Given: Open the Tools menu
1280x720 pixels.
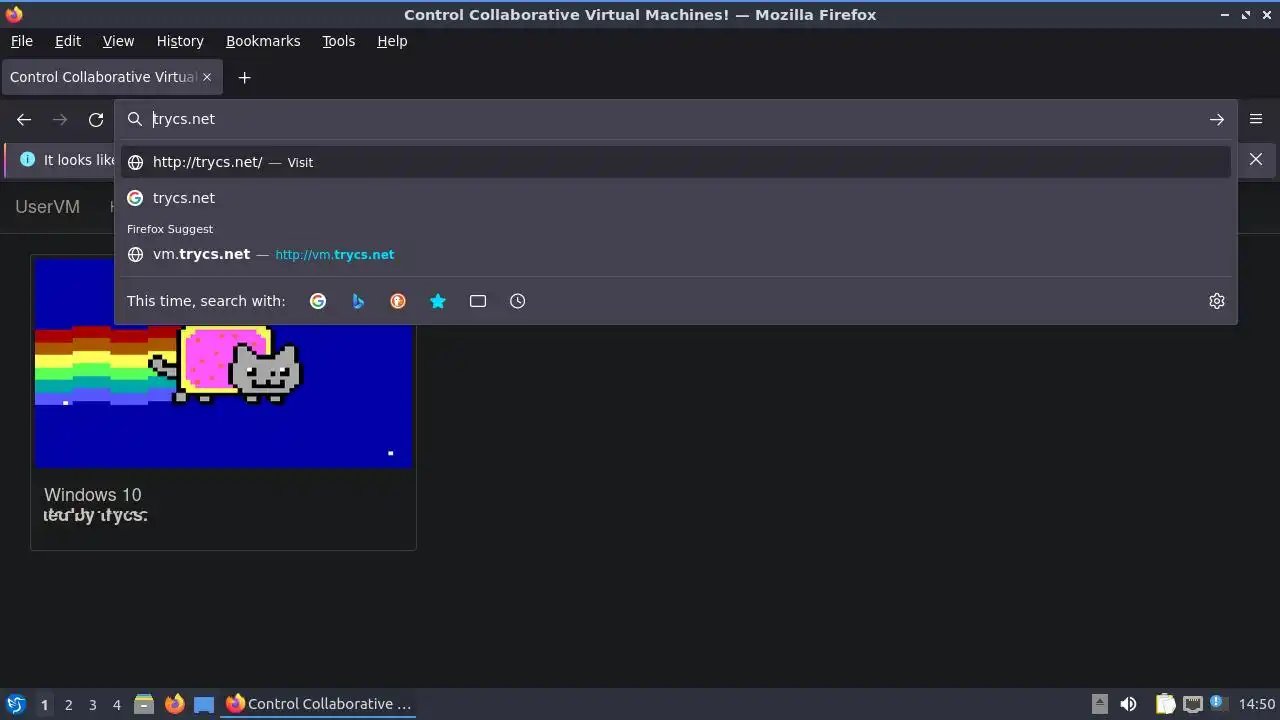Looking at the screenshot, I should 338,41.
